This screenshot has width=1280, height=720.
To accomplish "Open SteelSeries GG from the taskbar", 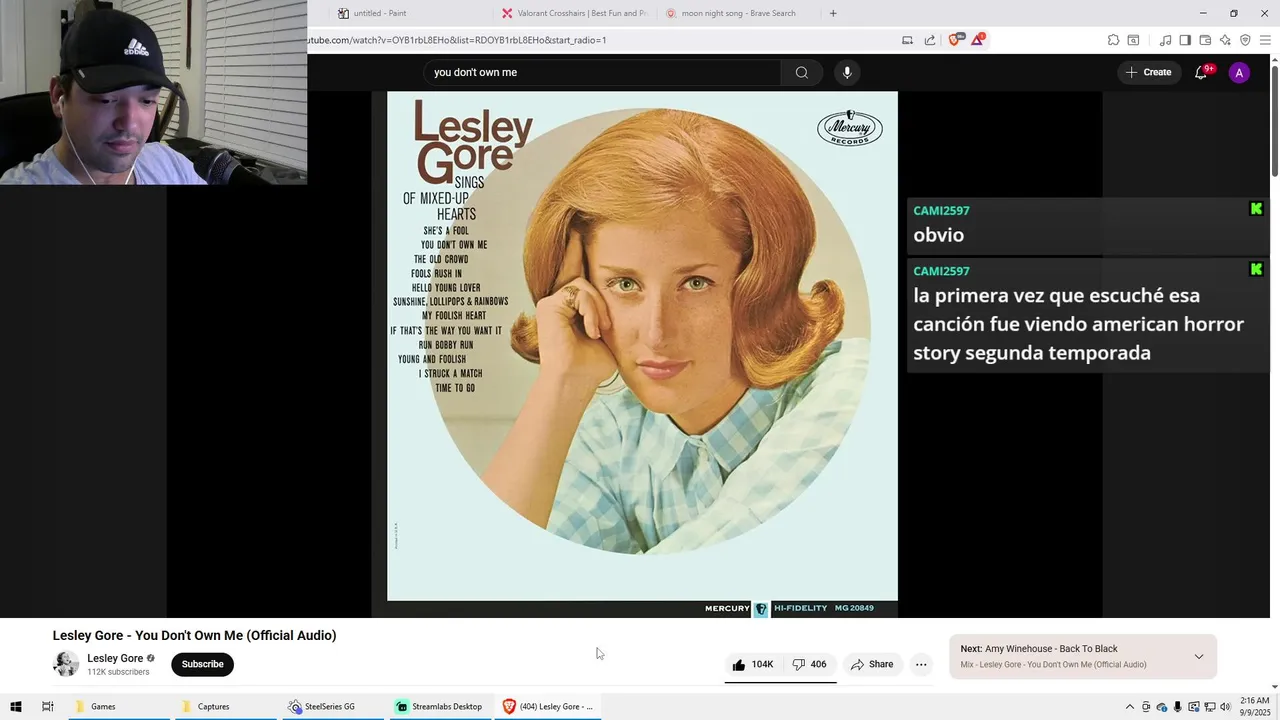I will (334, 706).
